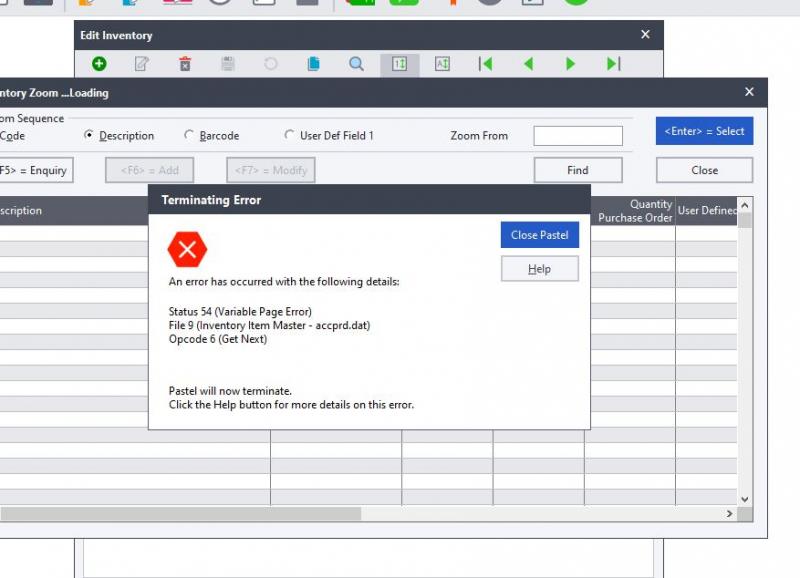The image size is (800, 578).
Task: Click into the Zoom From field
Action: [x=577, y=136]
